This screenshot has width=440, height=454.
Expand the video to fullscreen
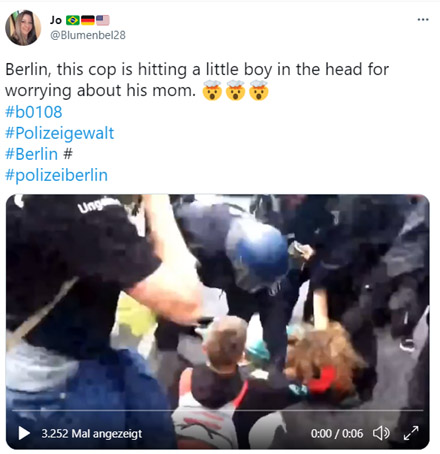pyautogui.click(x=411, y=433)
